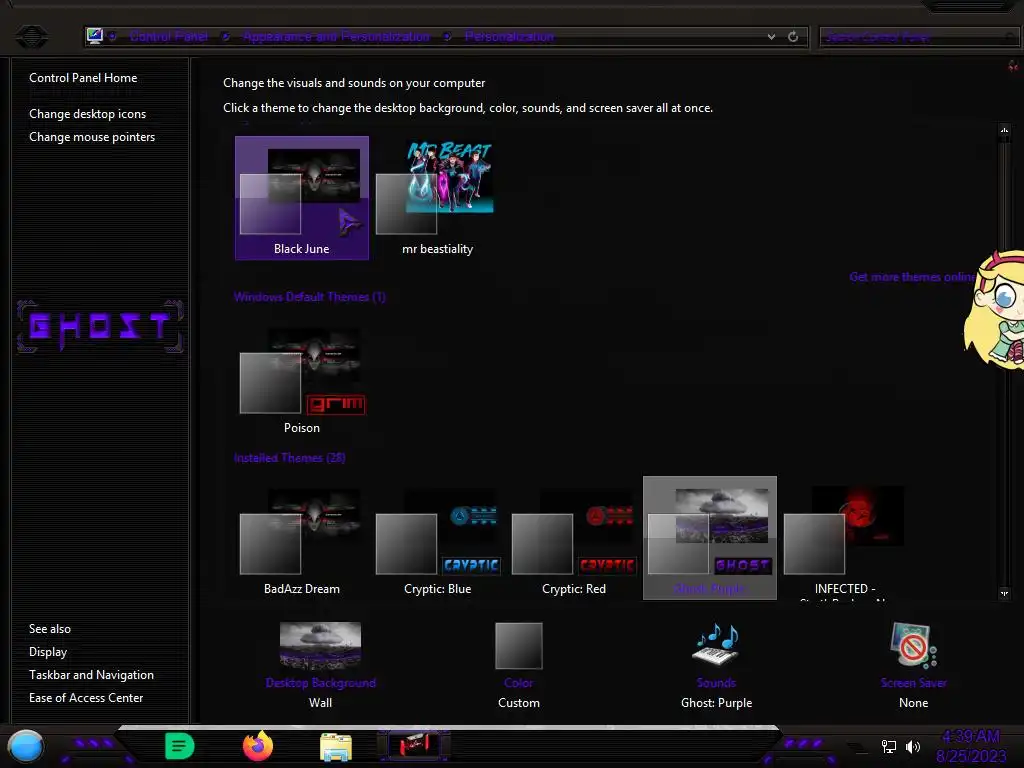Select the Ghost: Purple theme

(710, 538)
